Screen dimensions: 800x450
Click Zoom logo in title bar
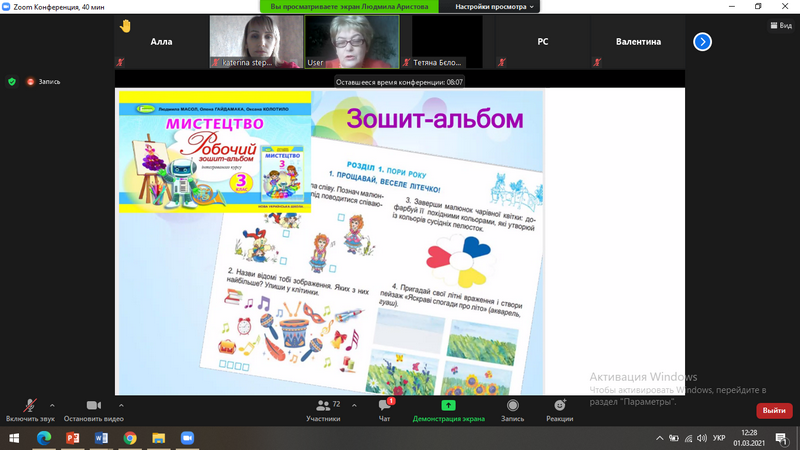(x=6, y=7)
